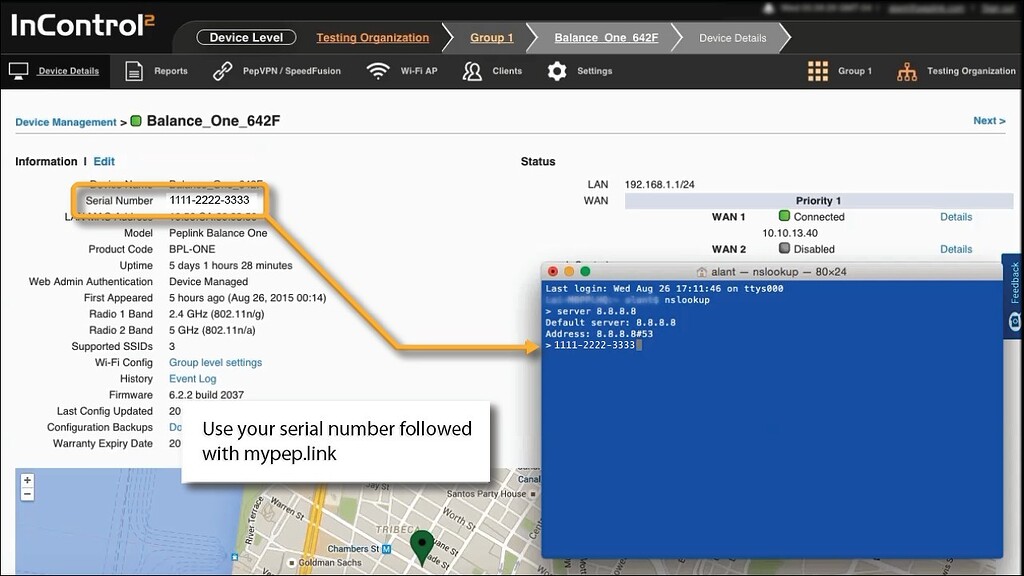Open Group level settings link
The image size is (1024, 576).
215,363
